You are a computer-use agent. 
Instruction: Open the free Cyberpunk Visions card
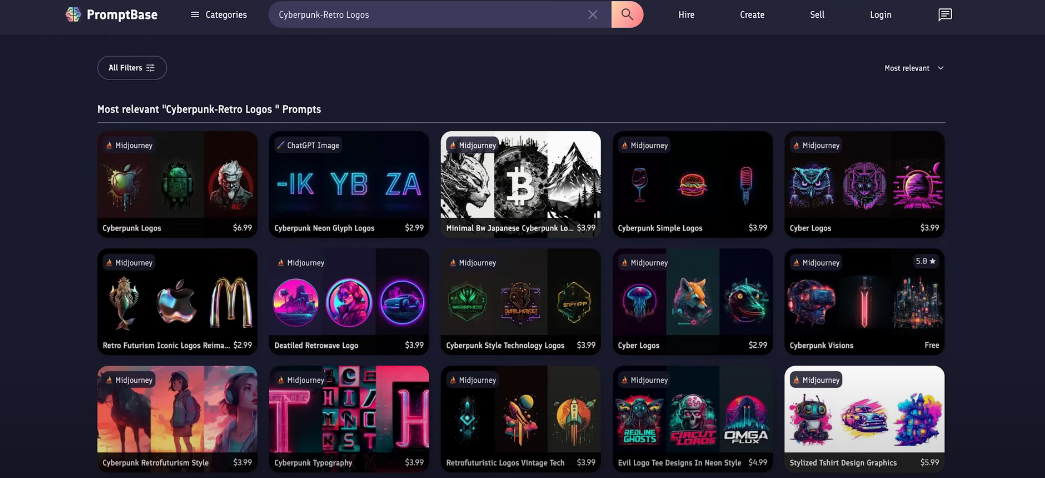tap(864, 301)
